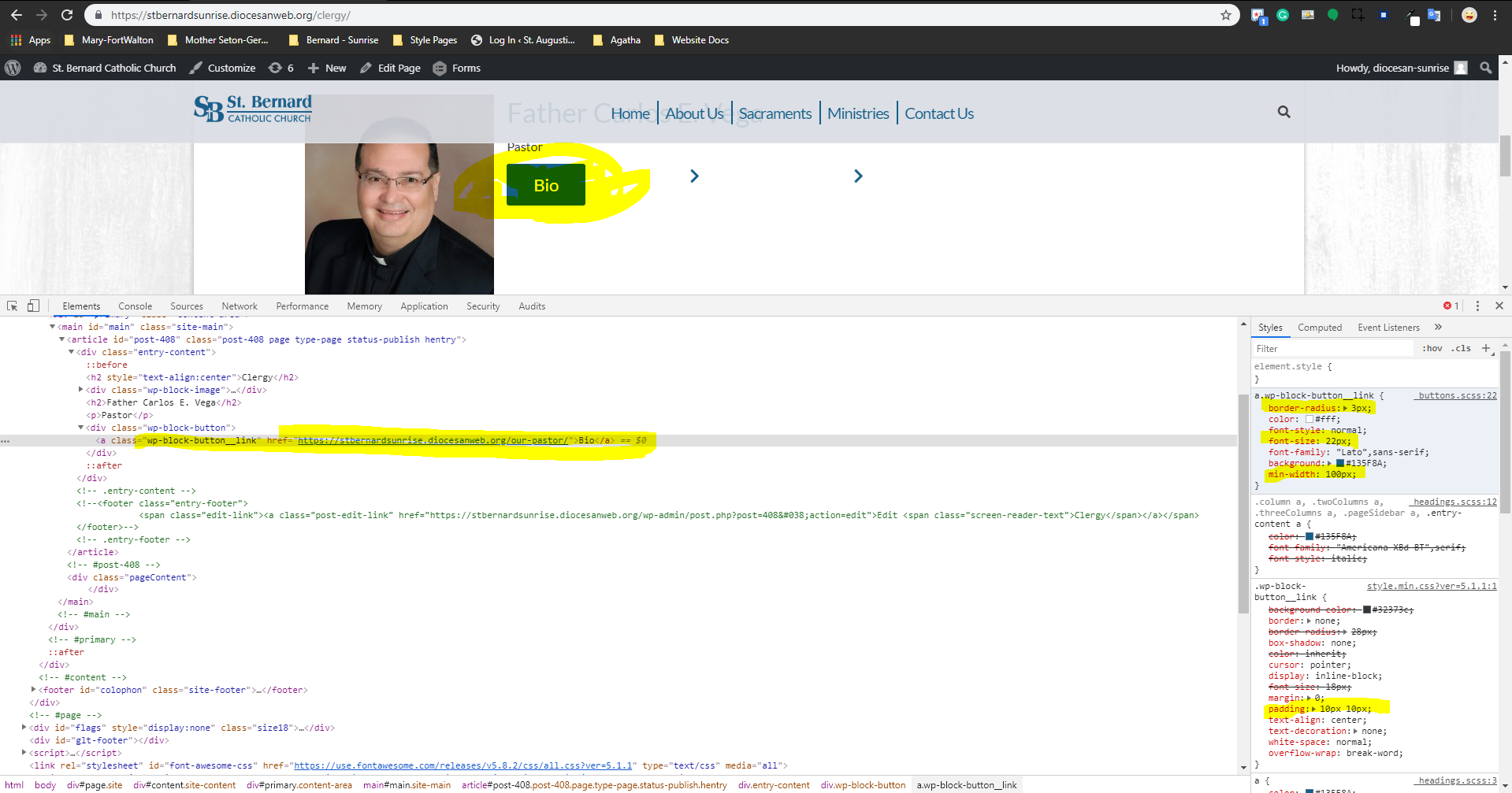
Task: Click the WordPress logo in admin bar
Action: point(13,69)
